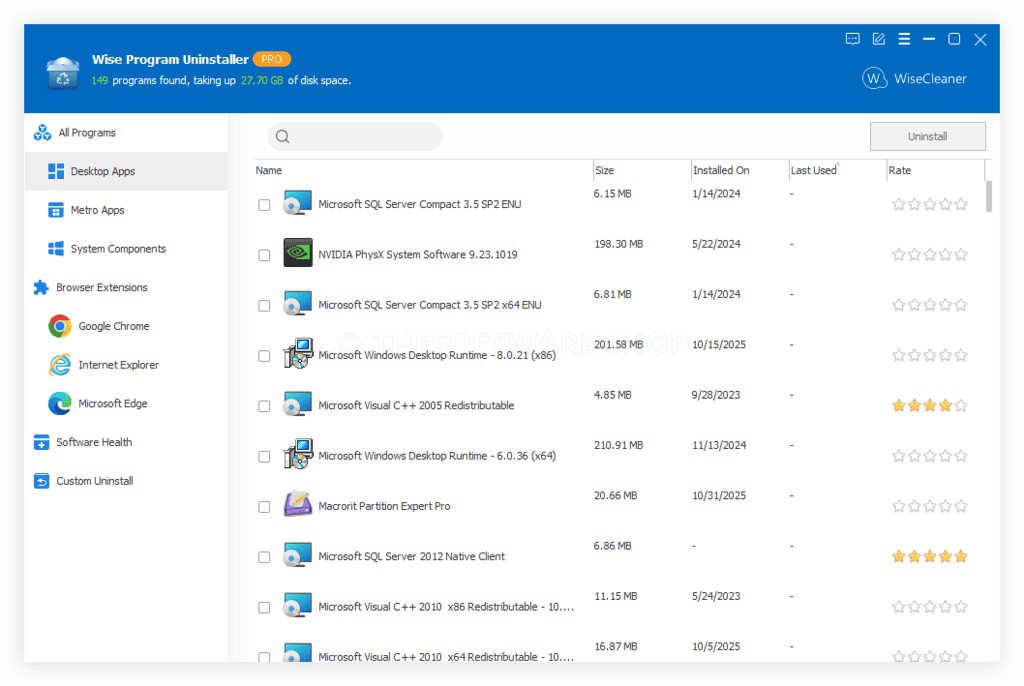Image resolution: width=1024 pixels, height=686 pixels.
Task: Click the 10/31/2025 install date
Action: pos(719,496)
